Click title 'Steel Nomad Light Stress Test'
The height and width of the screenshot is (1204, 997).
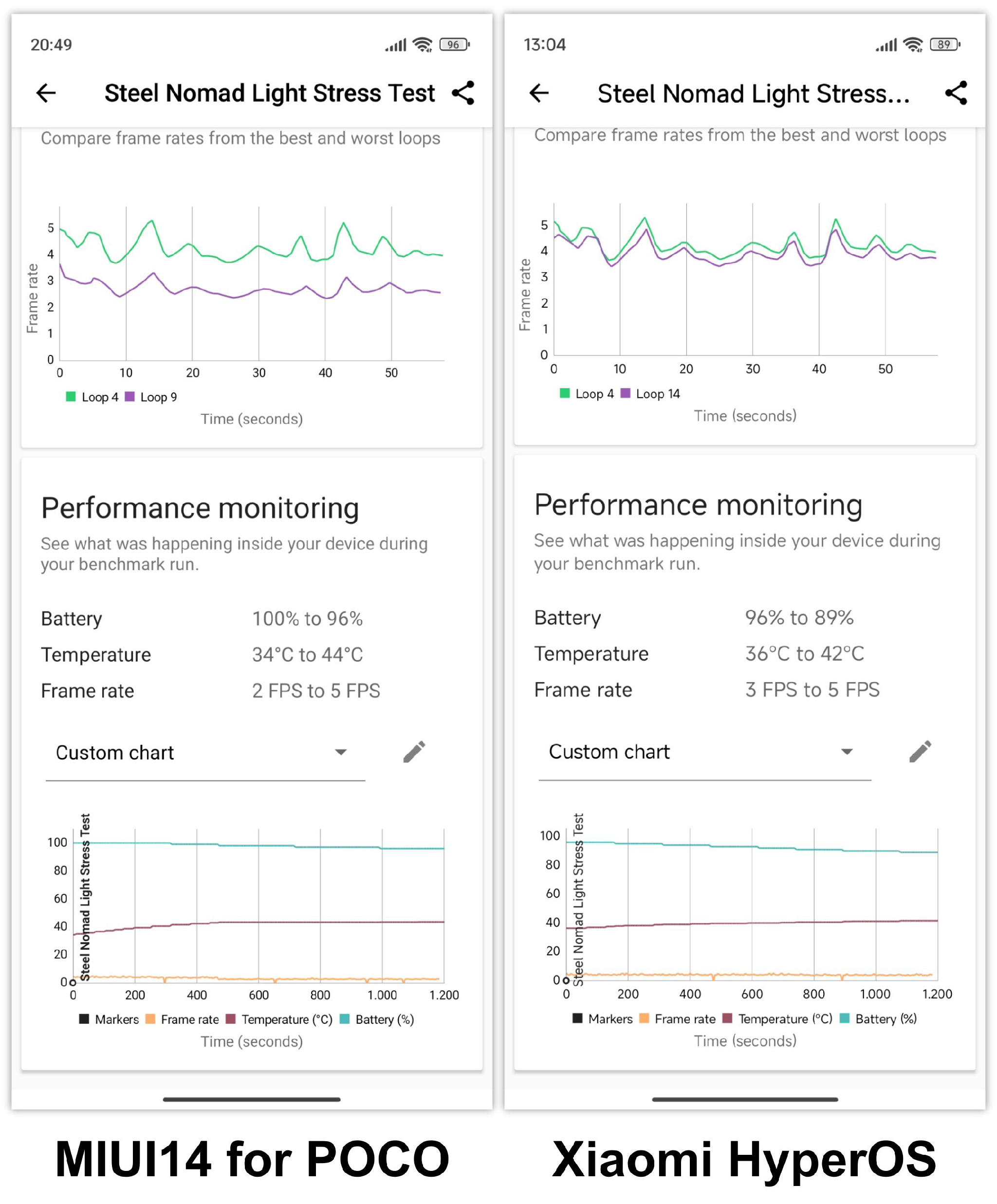tap(270, 93)
